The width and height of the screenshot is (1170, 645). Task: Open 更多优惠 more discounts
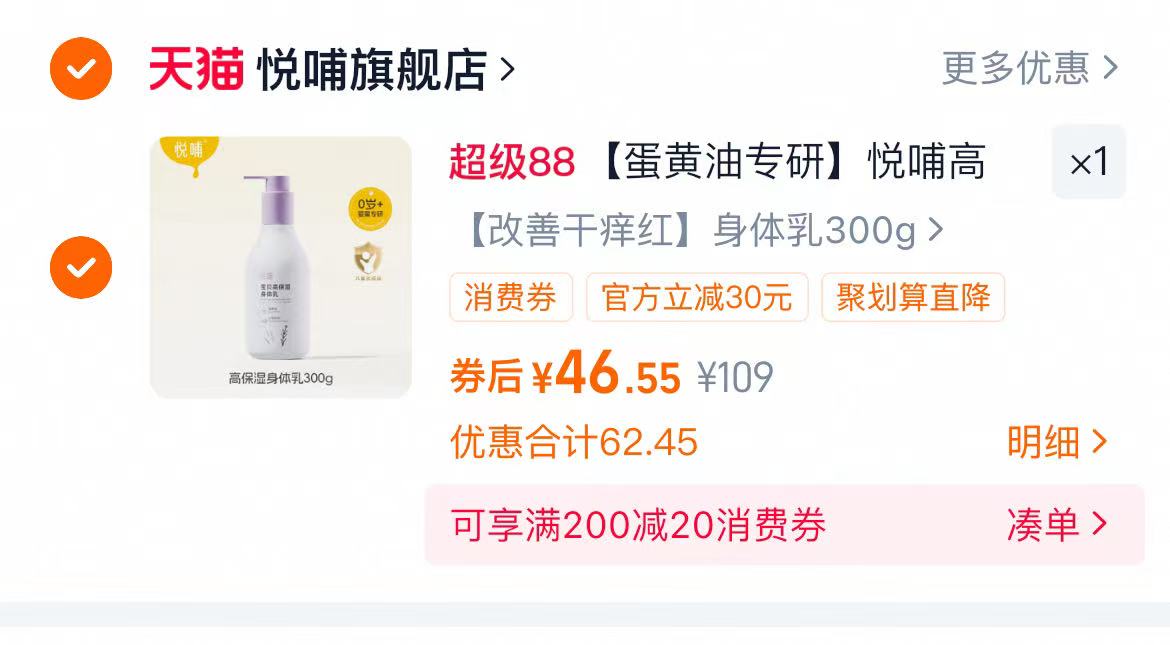(1016, 69)
